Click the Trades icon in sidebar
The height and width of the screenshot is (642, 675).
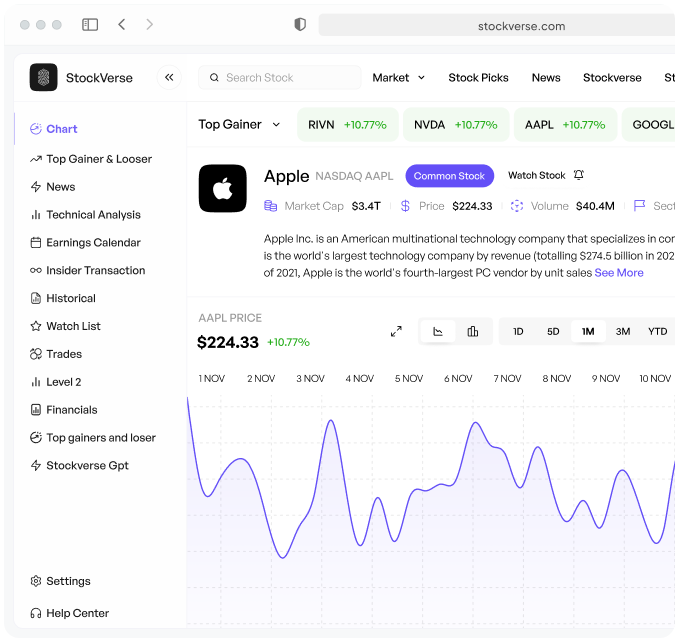[x=36, y=354]
